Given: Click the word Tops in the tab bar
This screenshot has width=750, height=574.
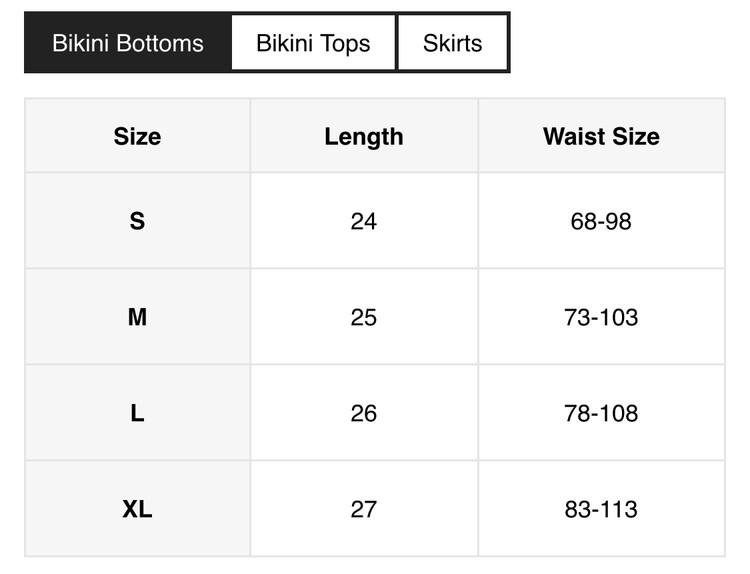Looking at the screenshot, I should [x=346, y=44].
